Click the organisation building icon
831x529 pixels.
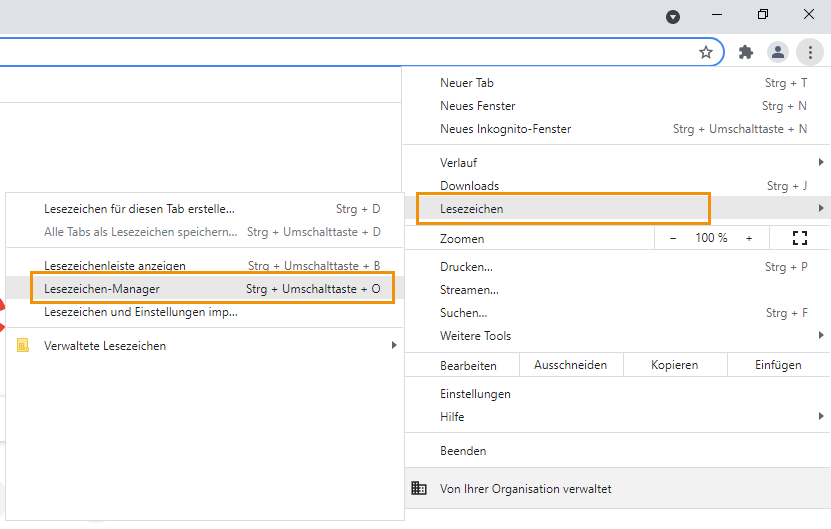point(419,488)
